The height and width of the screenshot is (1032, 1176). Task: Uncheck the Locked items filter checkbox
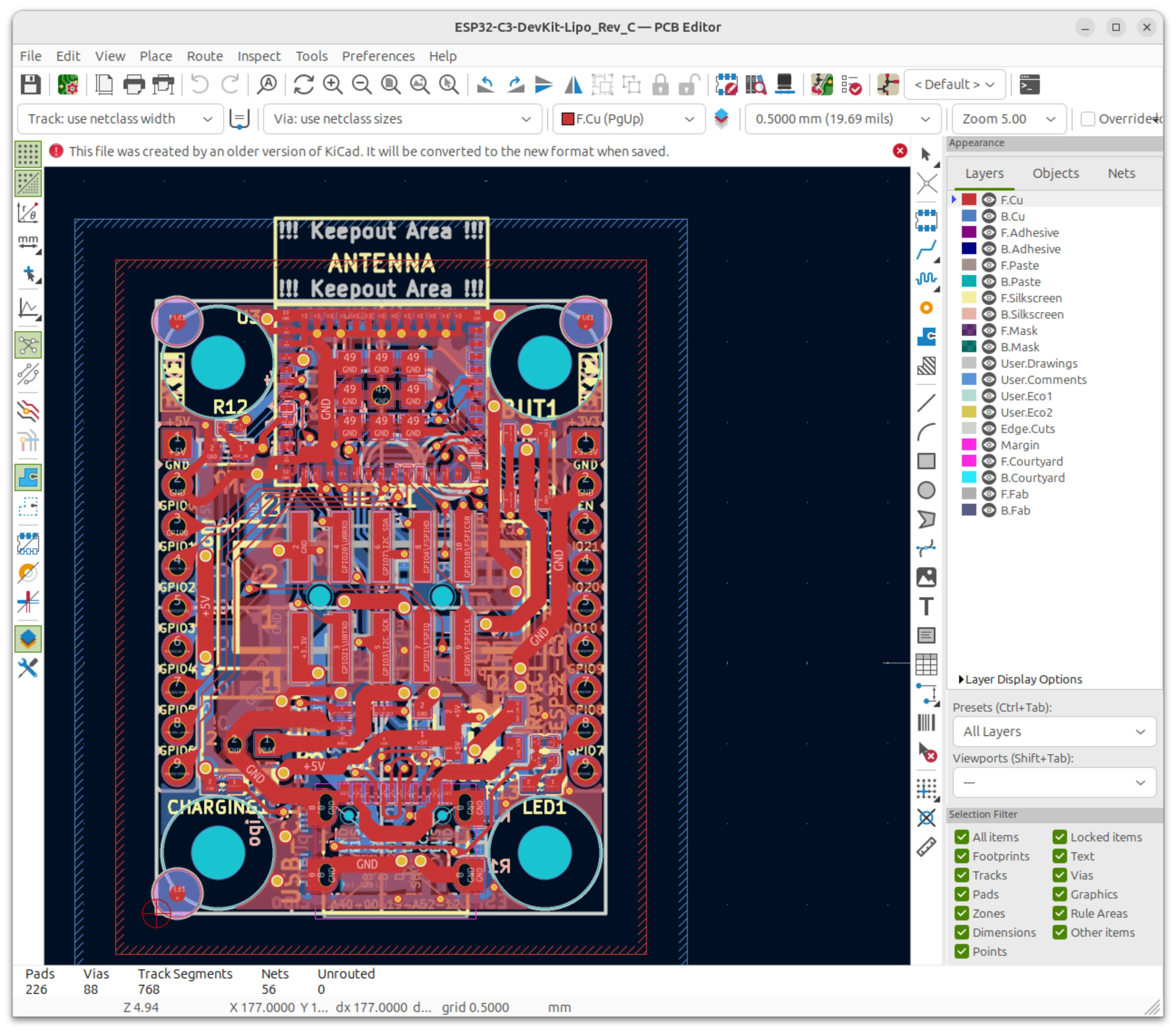click(1059, 837)
